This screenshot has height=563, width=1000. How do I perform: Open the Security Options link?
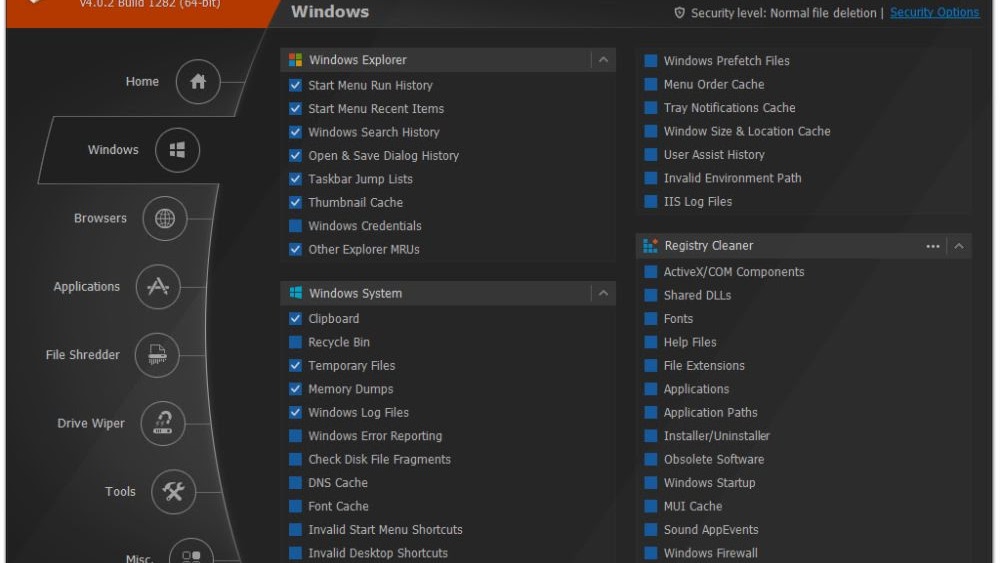tap(934, 13)
